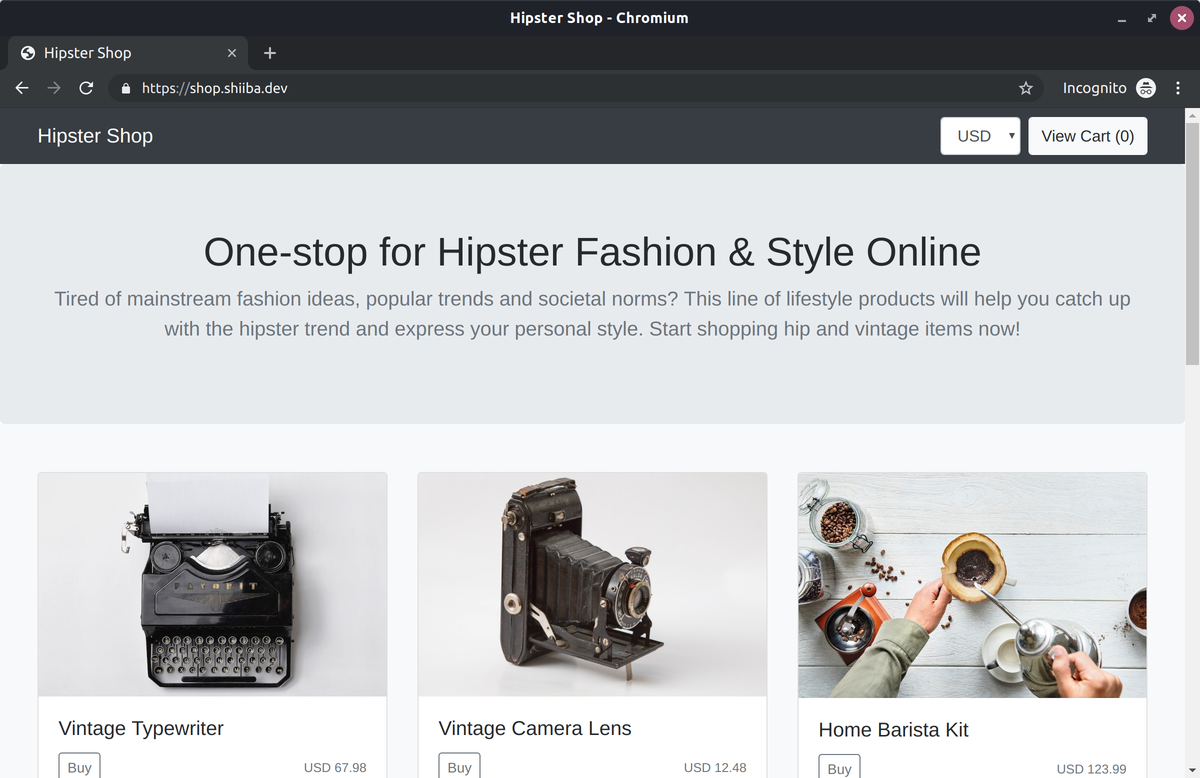Open a new tab with plus icon
The image size is (1200, 778).
point(270,53)
